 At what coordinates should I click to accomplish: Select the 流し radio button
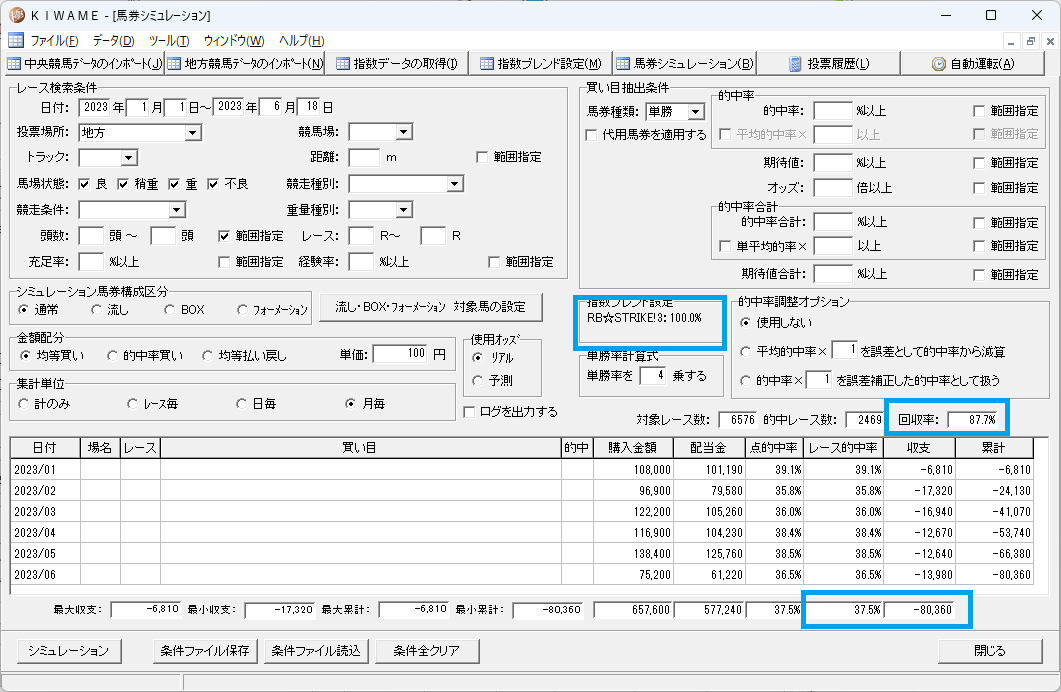tap(97, 309)
